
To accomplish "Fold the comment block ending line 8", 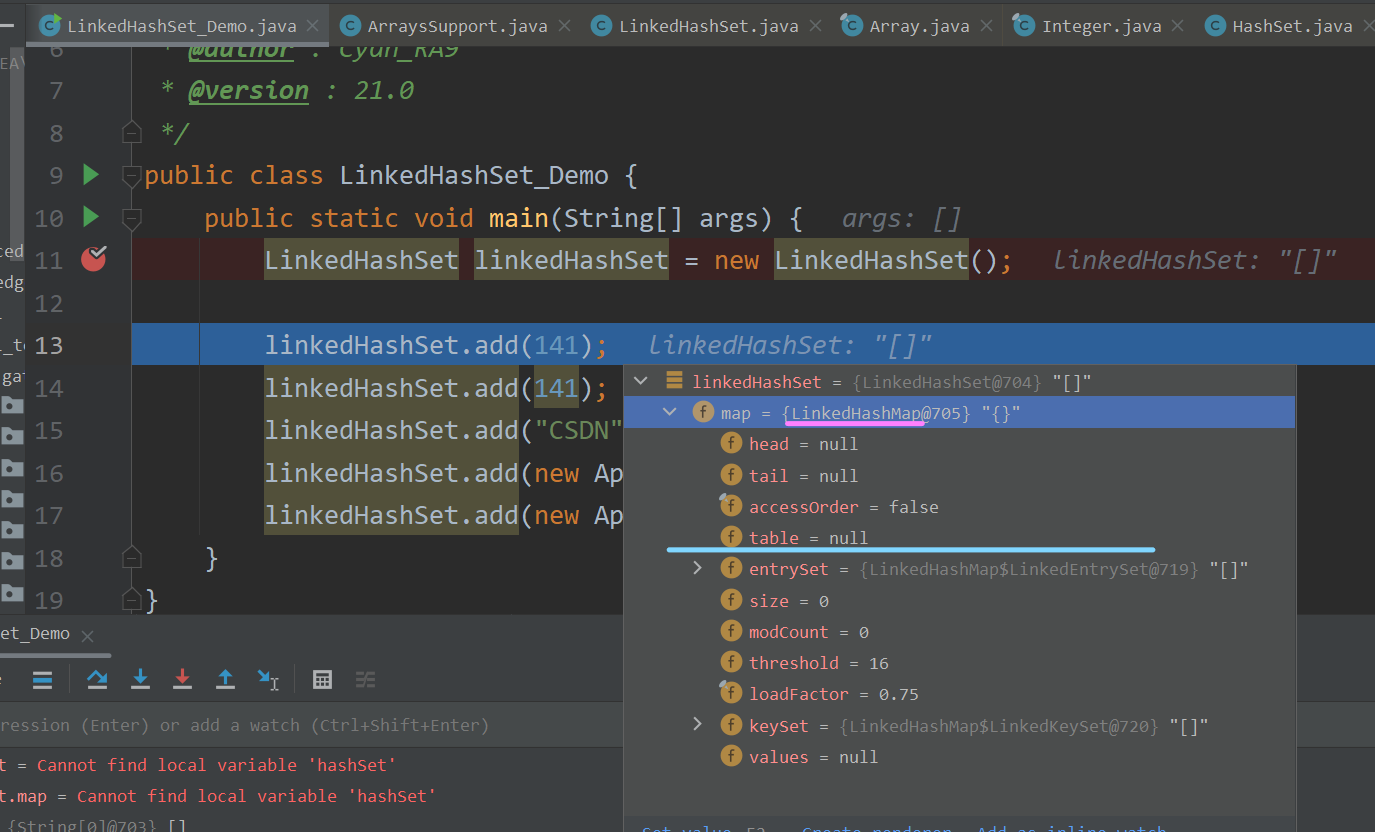I will click(x=131, y=132).
